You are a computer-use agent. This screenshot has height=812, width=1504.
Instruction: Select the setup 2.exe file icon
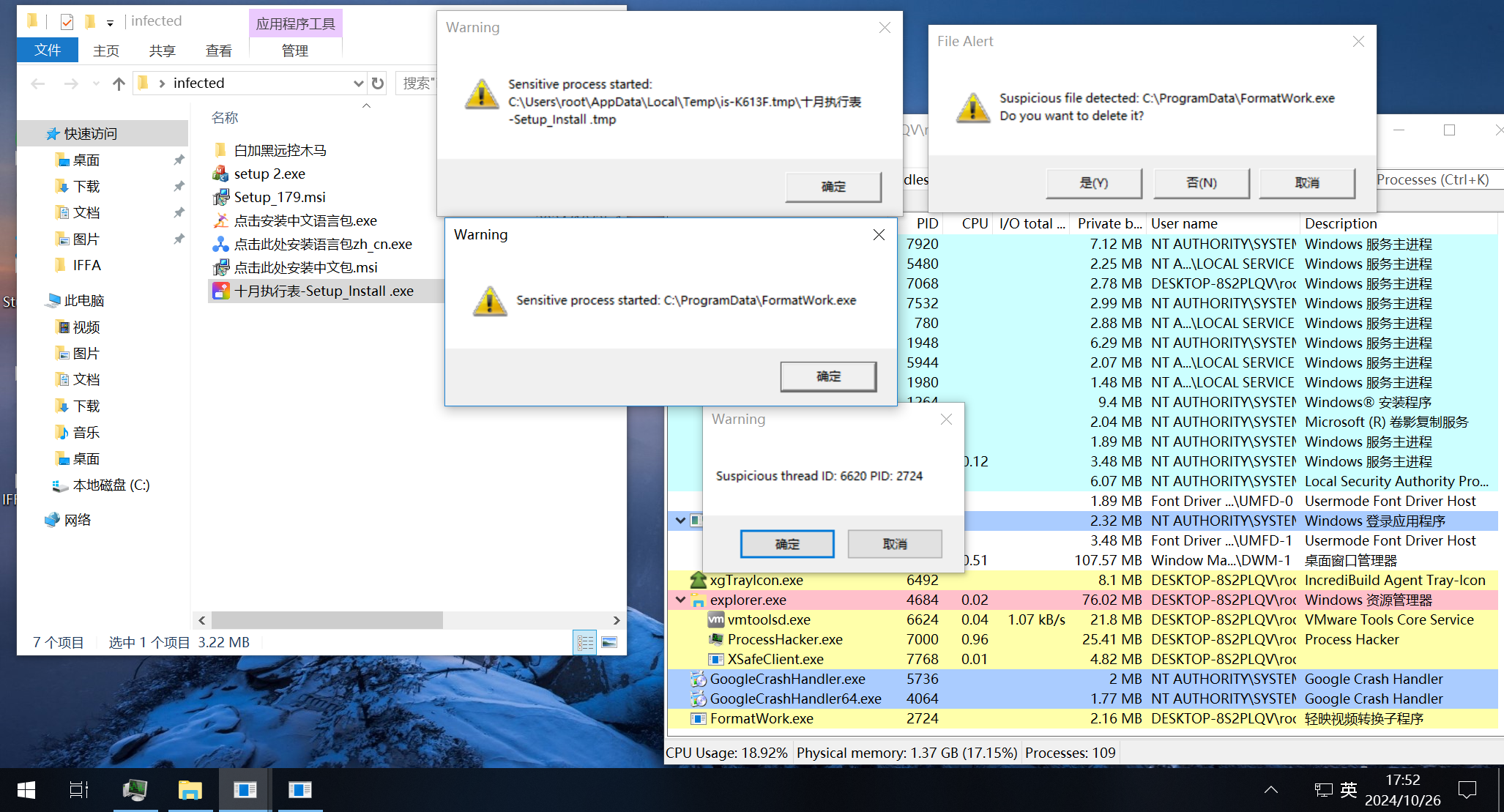tap(220, 174)
